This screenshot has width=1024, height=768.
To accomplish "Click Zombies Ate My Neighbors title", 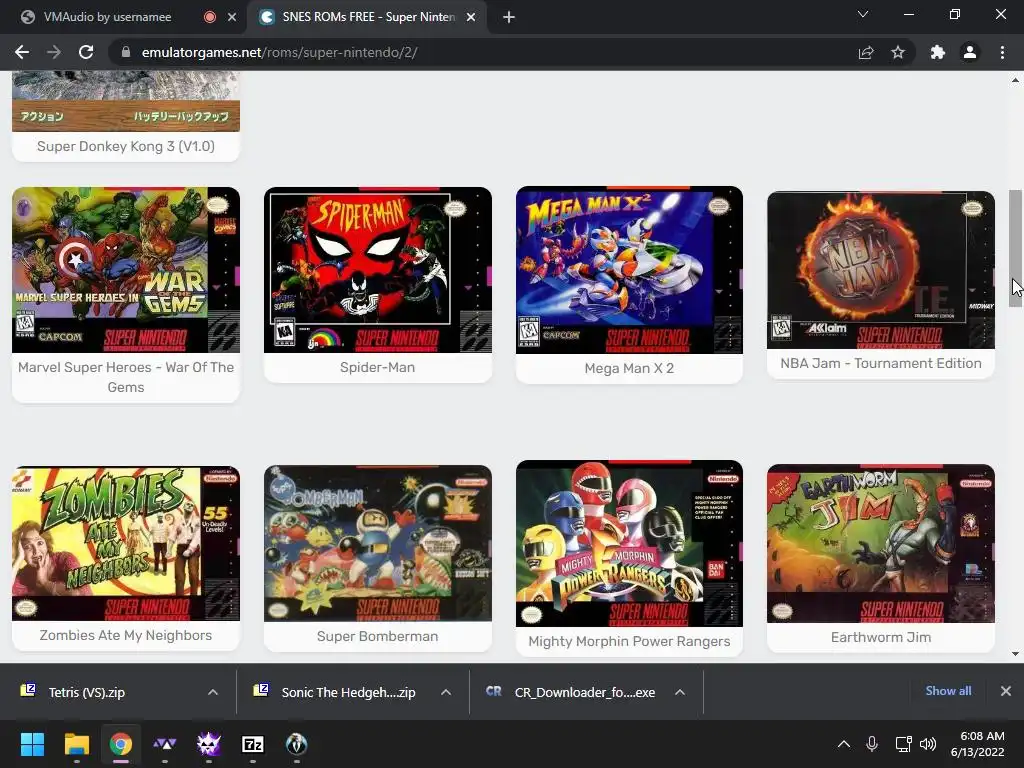I will pyautogui.click(x=126, y=635).
